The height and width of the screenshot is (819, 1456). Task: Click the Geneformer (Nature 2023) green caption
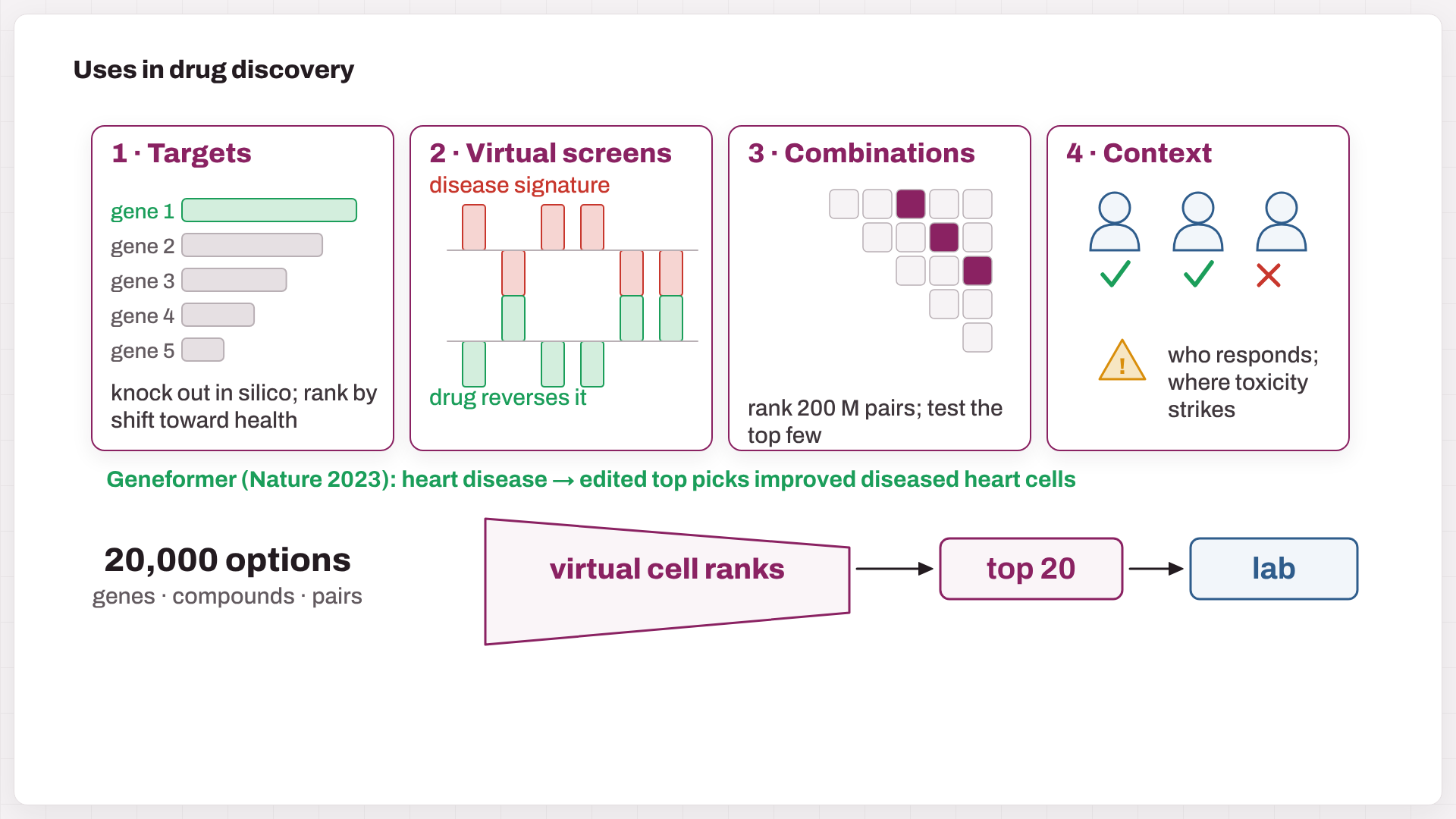tap(591, 479)
